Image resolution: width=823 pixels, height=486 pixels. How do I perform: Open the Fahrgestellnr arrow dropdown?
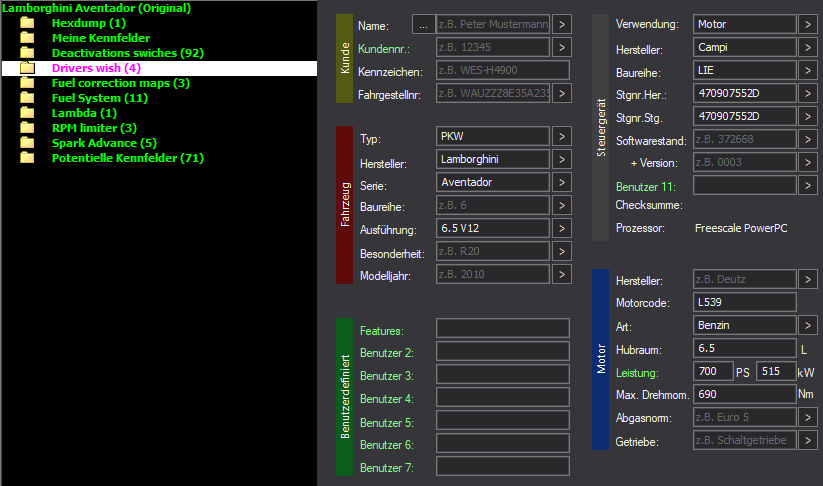point(562,93)
